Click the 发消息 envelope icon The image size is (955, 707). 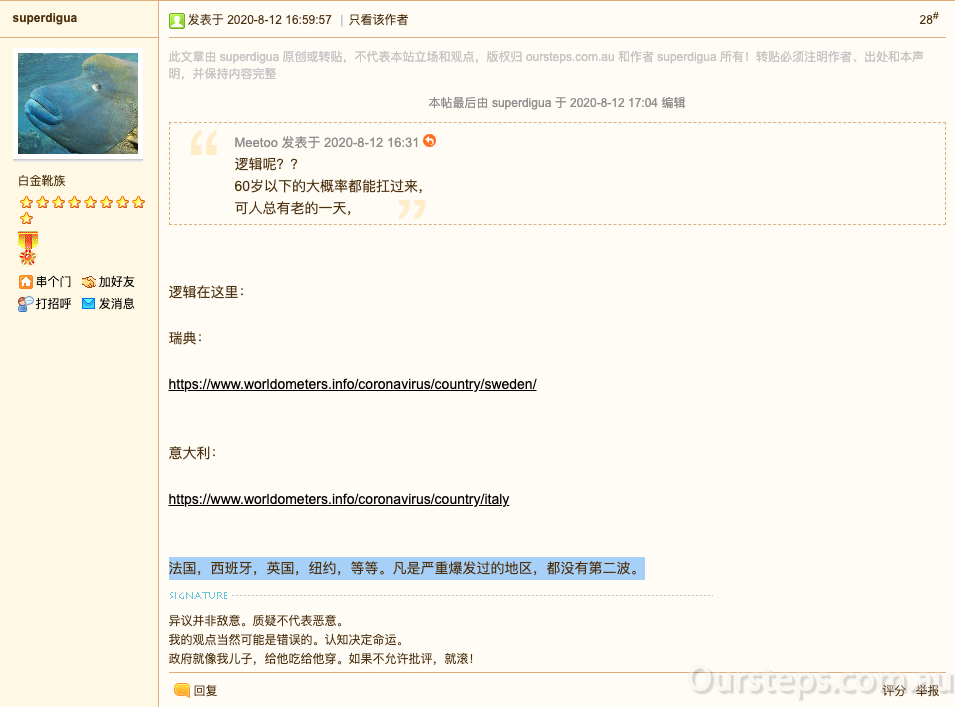coord(89,304)
